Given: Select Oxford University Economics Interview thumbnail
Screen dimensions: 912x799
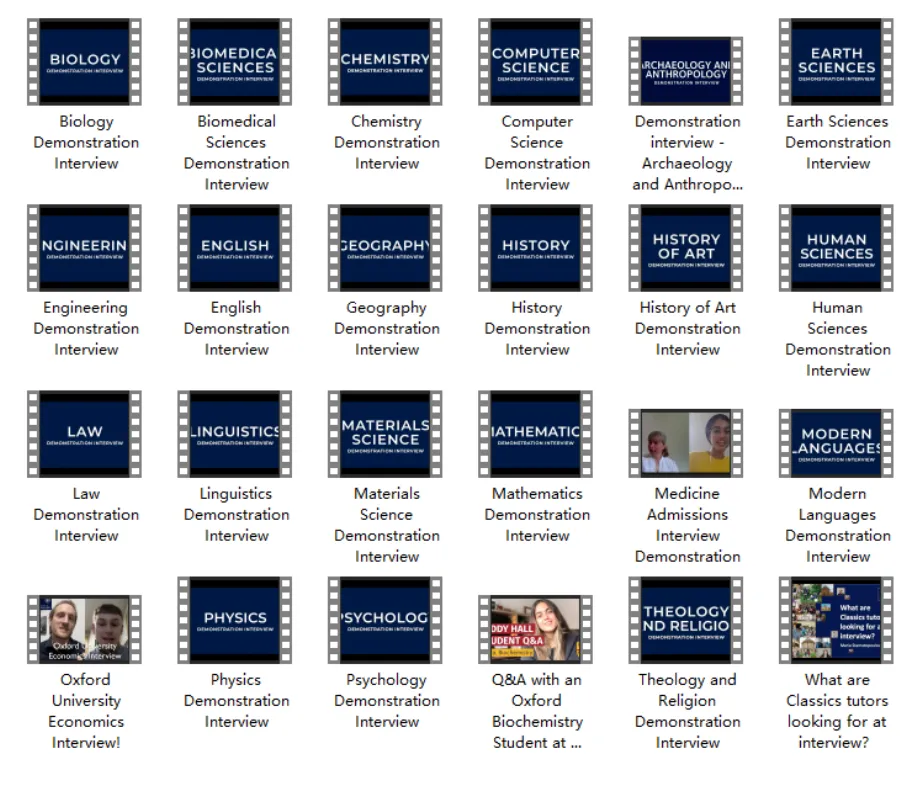Looking at the screenshot, I should tap(84, 629).
